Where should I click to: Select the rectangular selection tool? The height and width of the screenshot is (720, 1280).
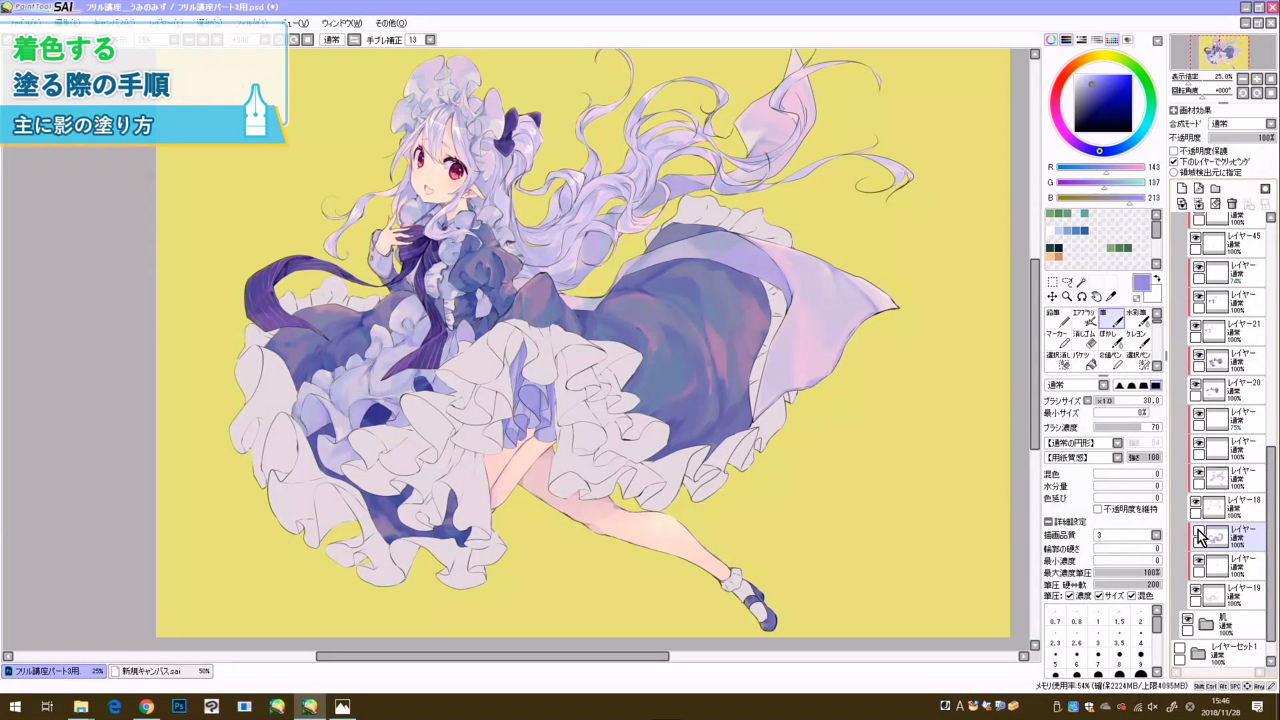(1052, 283)
